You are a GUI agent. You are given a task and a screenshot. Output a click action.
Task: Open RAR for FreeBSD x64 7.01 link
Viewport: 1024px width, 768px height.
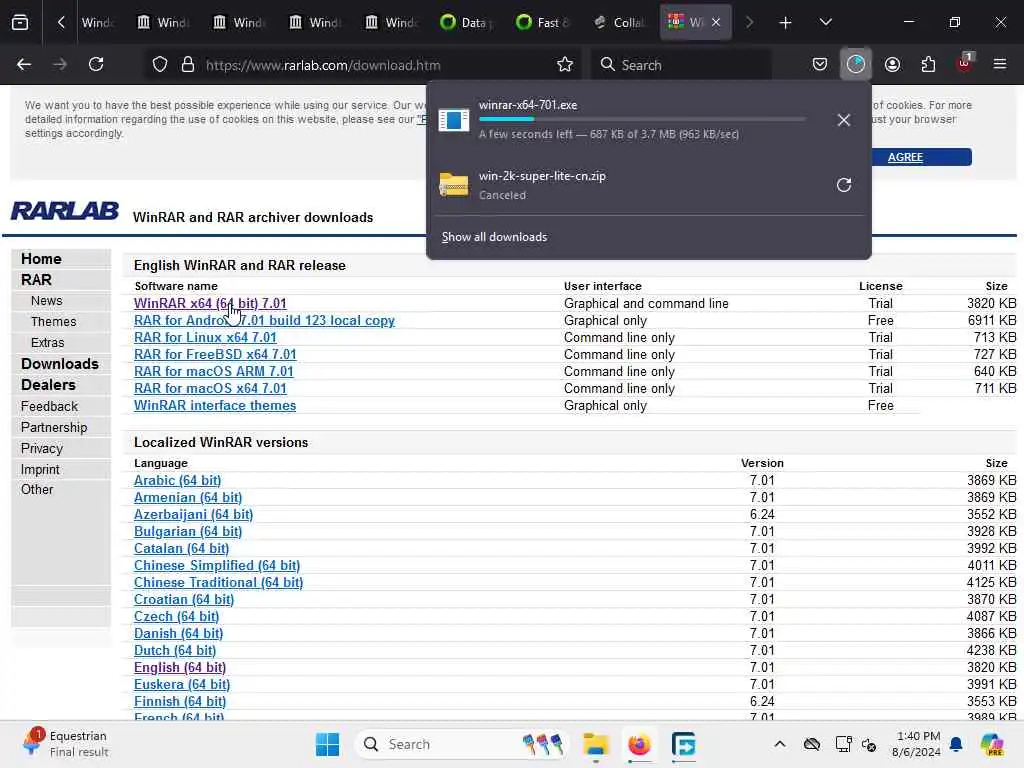(215, 354)
